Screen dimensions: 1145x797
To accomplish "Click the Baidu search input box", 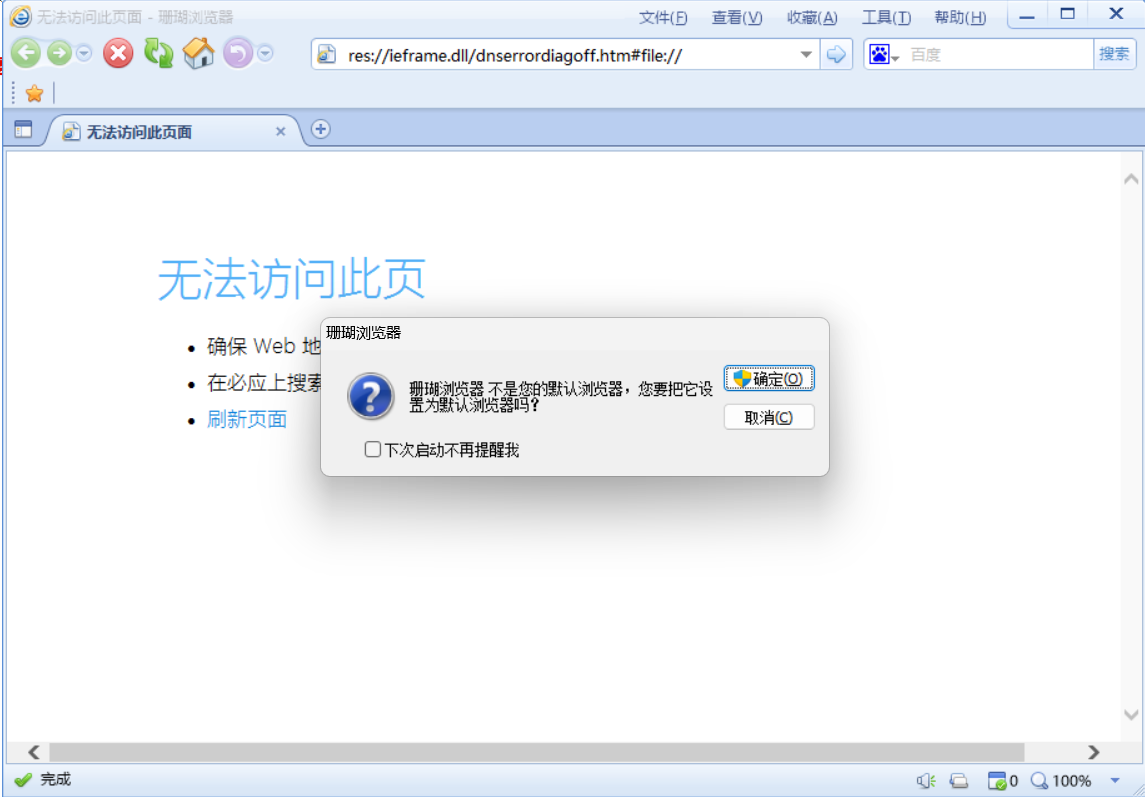I will point(999,55).
